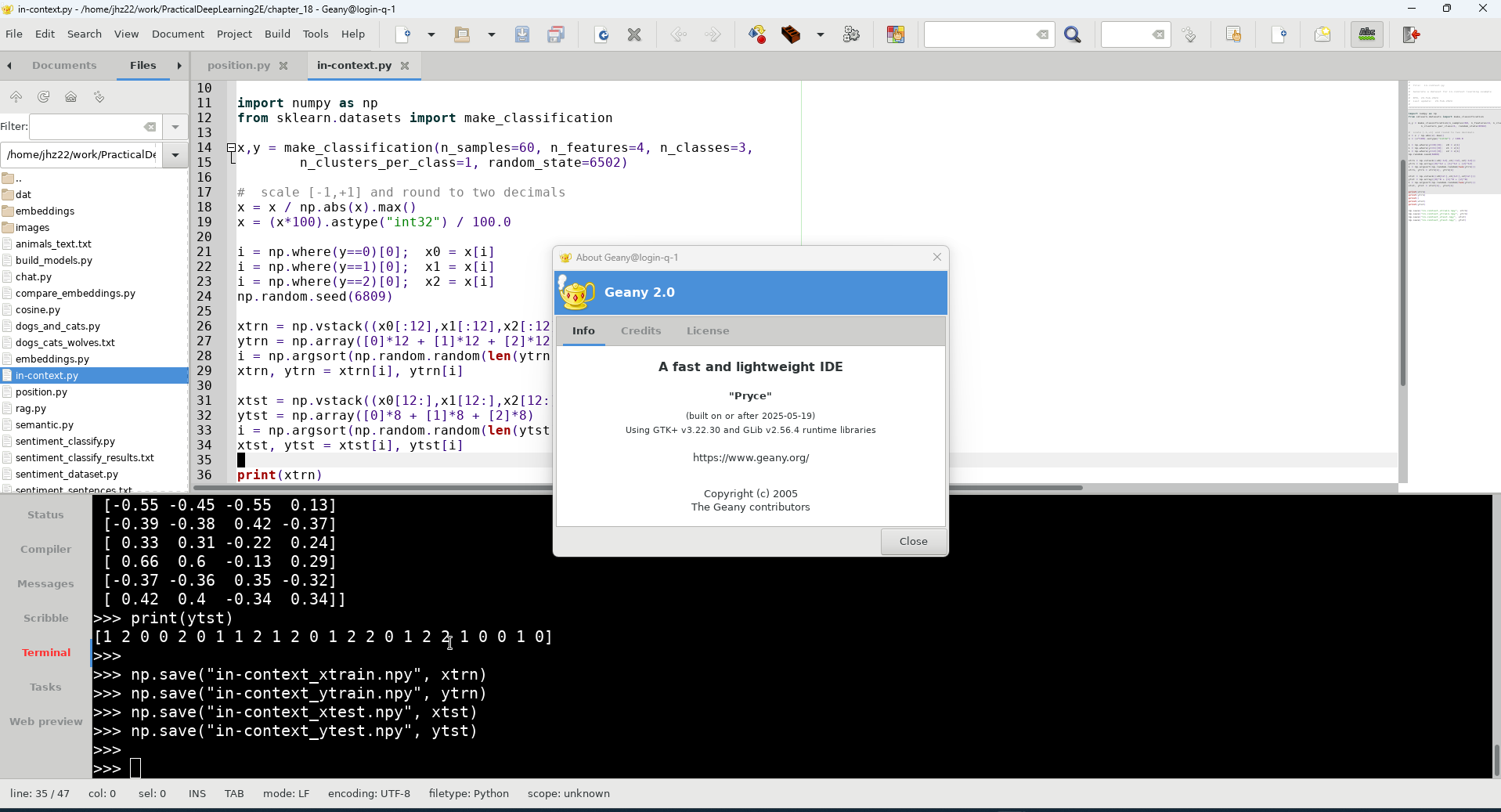Screen dimensions: 1501x812
Task: Quit Geany with the exit icon
Action: coord(1411,34)
